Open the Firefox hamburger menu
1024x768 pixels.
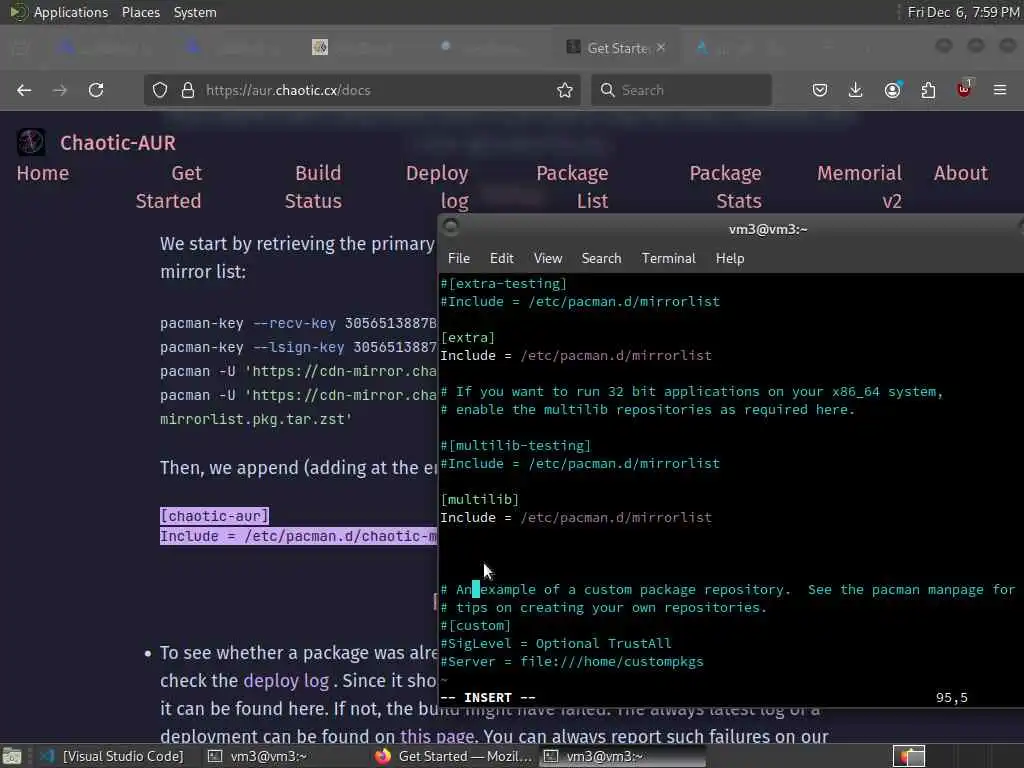1000,90
